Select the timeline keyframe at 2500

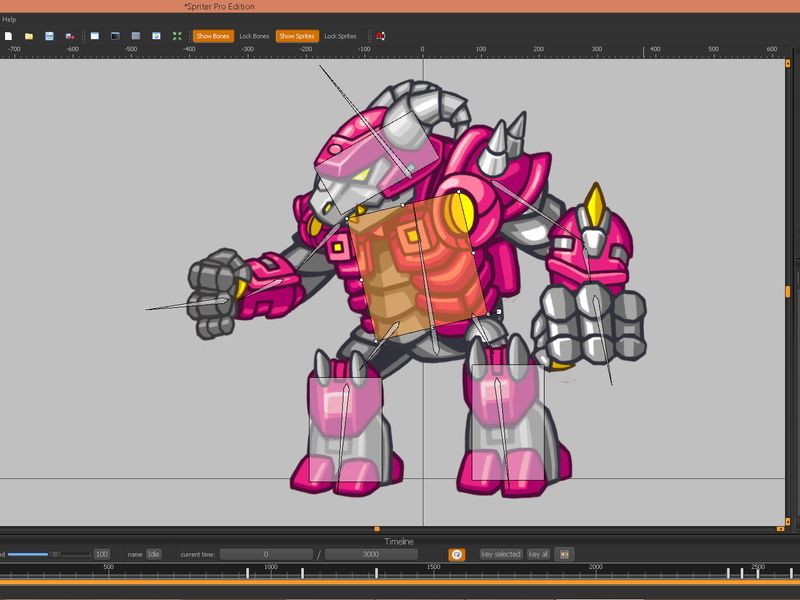click(x=758, y=573)
